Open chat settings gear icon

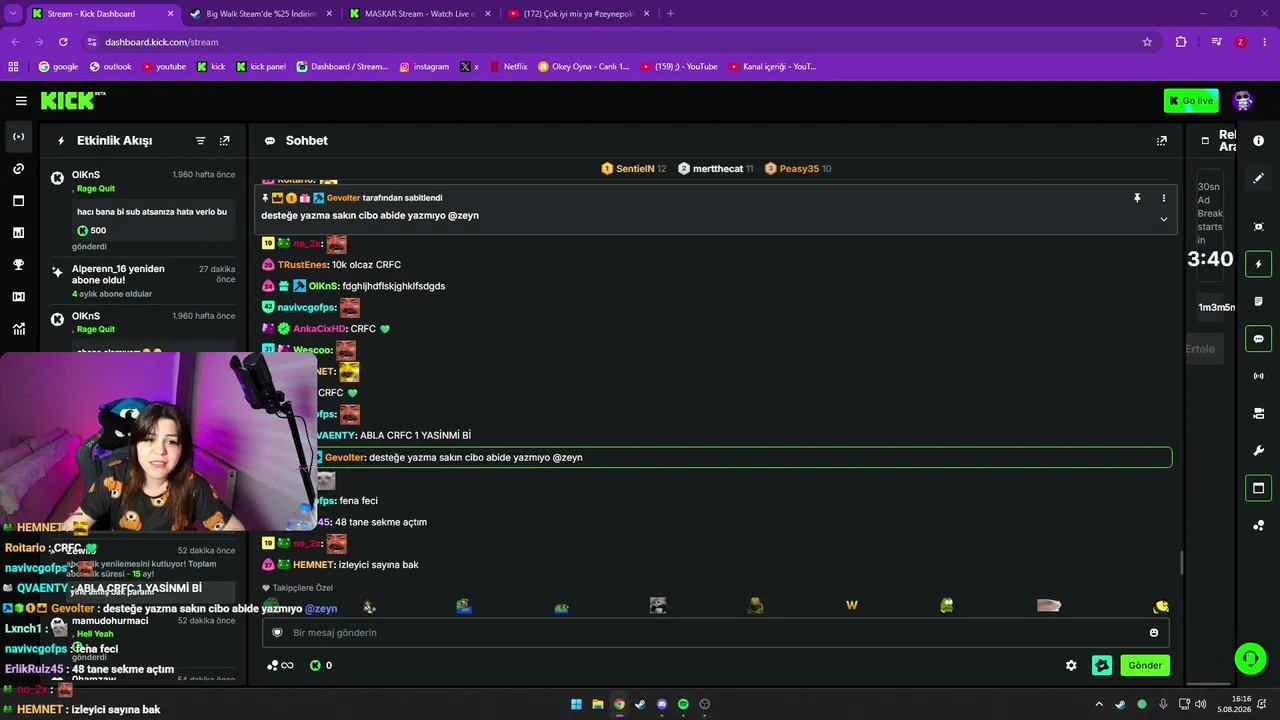[x=1071, y=666]
